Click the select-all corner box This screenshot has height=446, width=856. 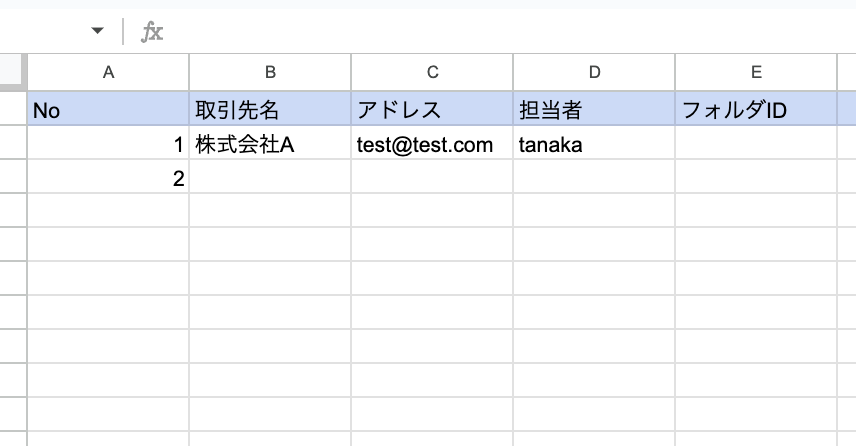click(13, 71)
